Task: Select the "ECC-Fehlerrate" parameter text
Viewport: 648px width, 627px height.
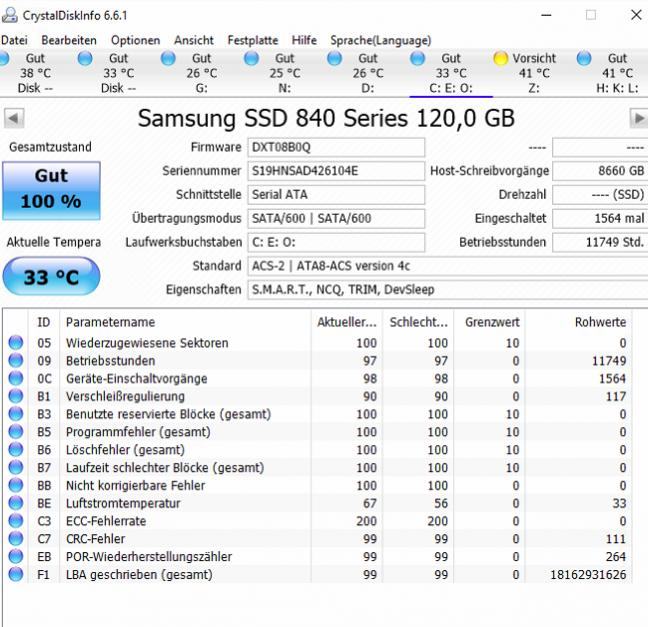Action: [106, 521]
